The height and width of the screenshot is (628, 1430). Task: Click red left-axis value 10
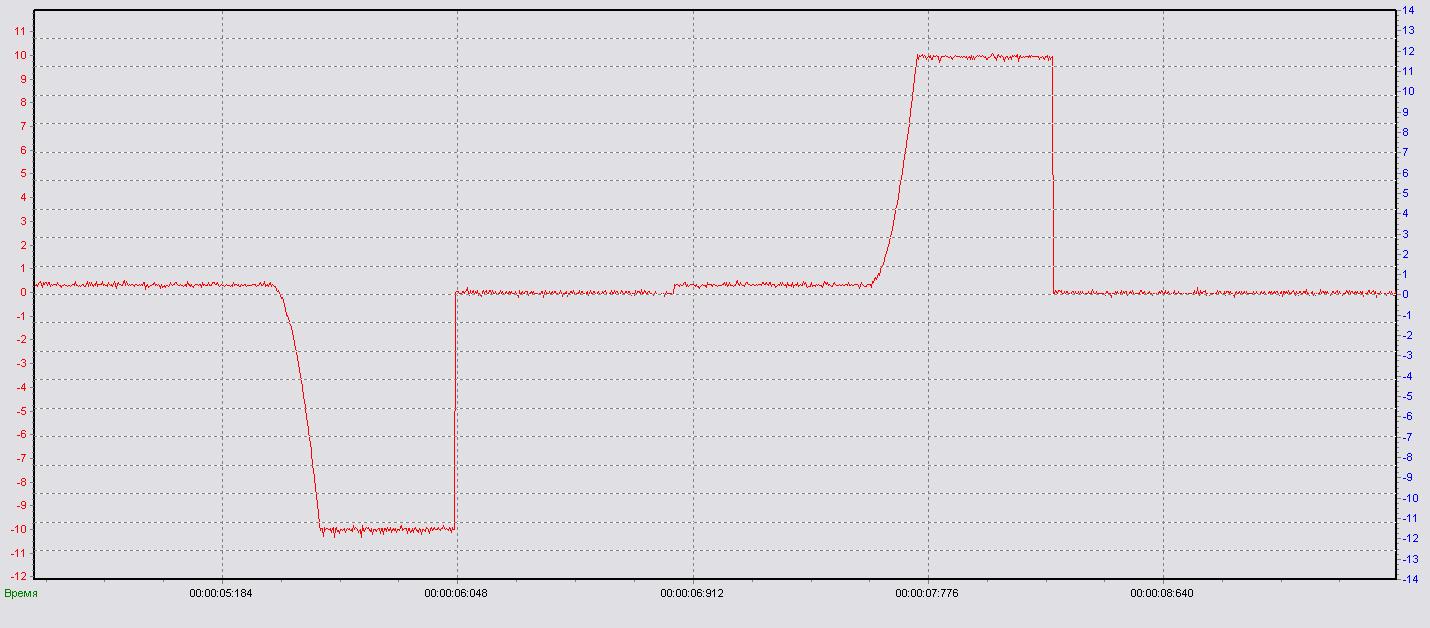point(19,55)
